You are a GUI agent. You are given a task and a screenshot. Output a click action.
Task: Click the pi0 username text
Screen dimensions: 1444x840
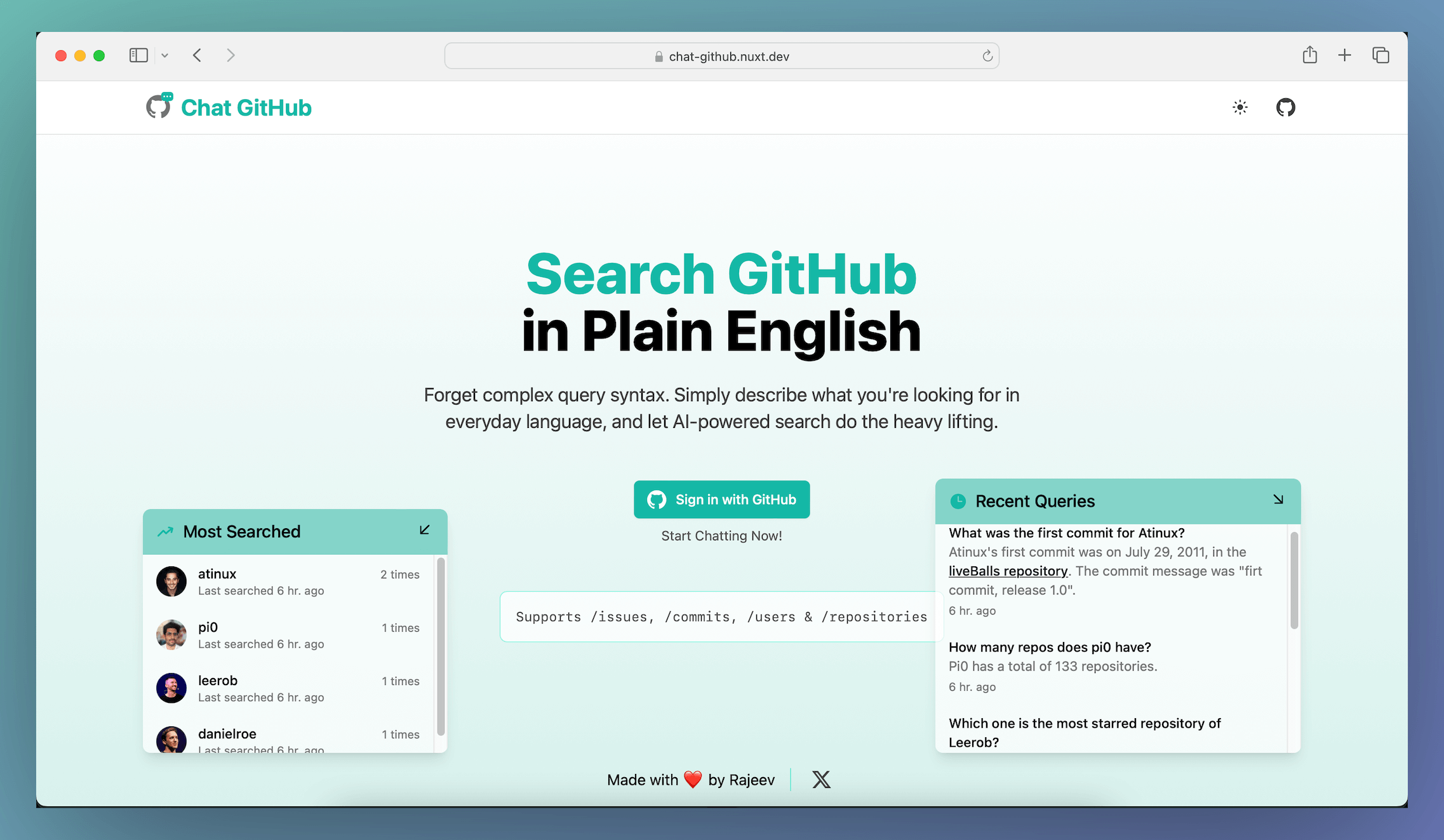point(208,627)
